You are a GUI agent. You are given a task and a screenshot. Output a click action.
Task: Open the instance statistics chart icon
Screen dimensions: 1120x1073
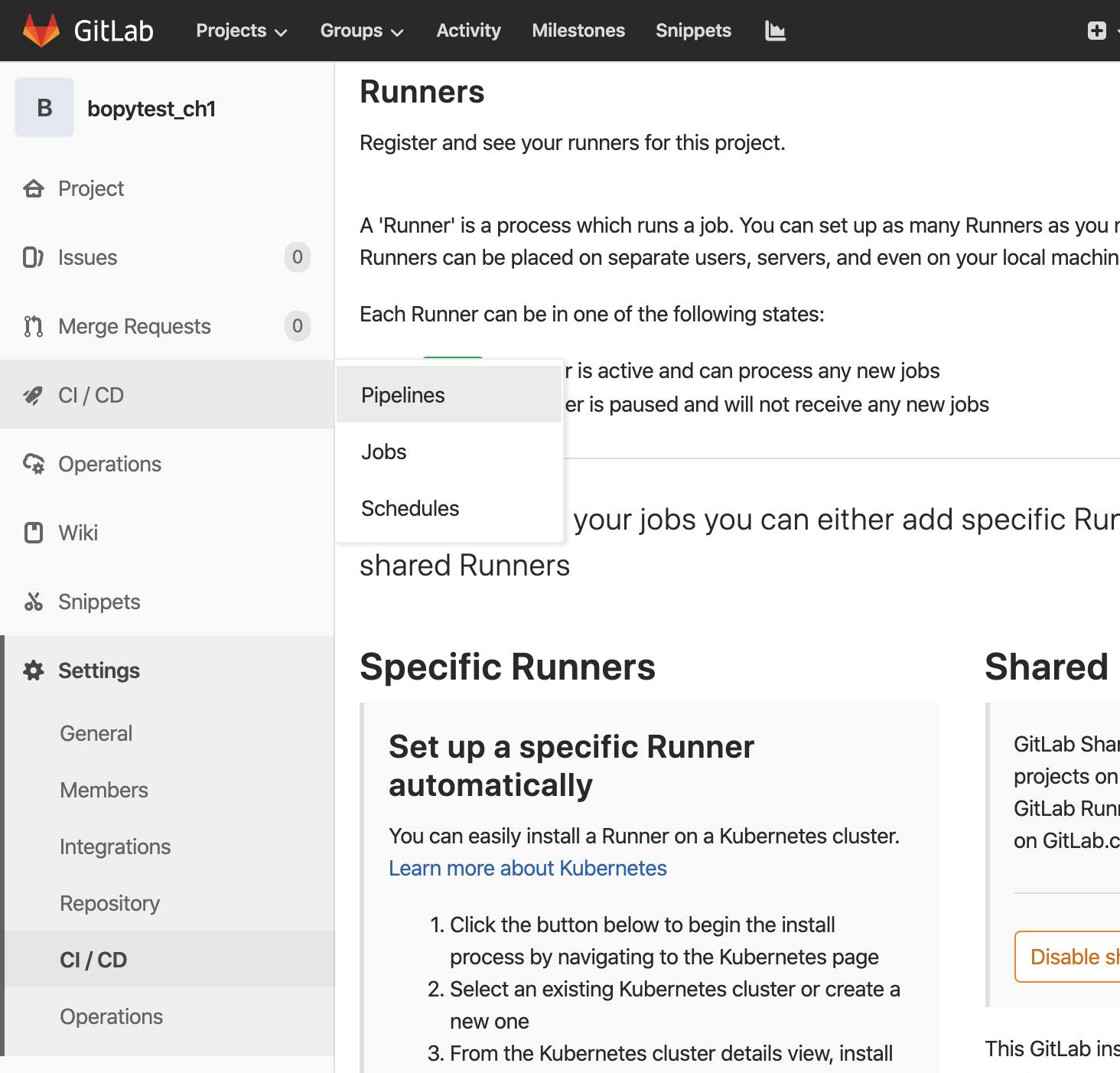775,31
